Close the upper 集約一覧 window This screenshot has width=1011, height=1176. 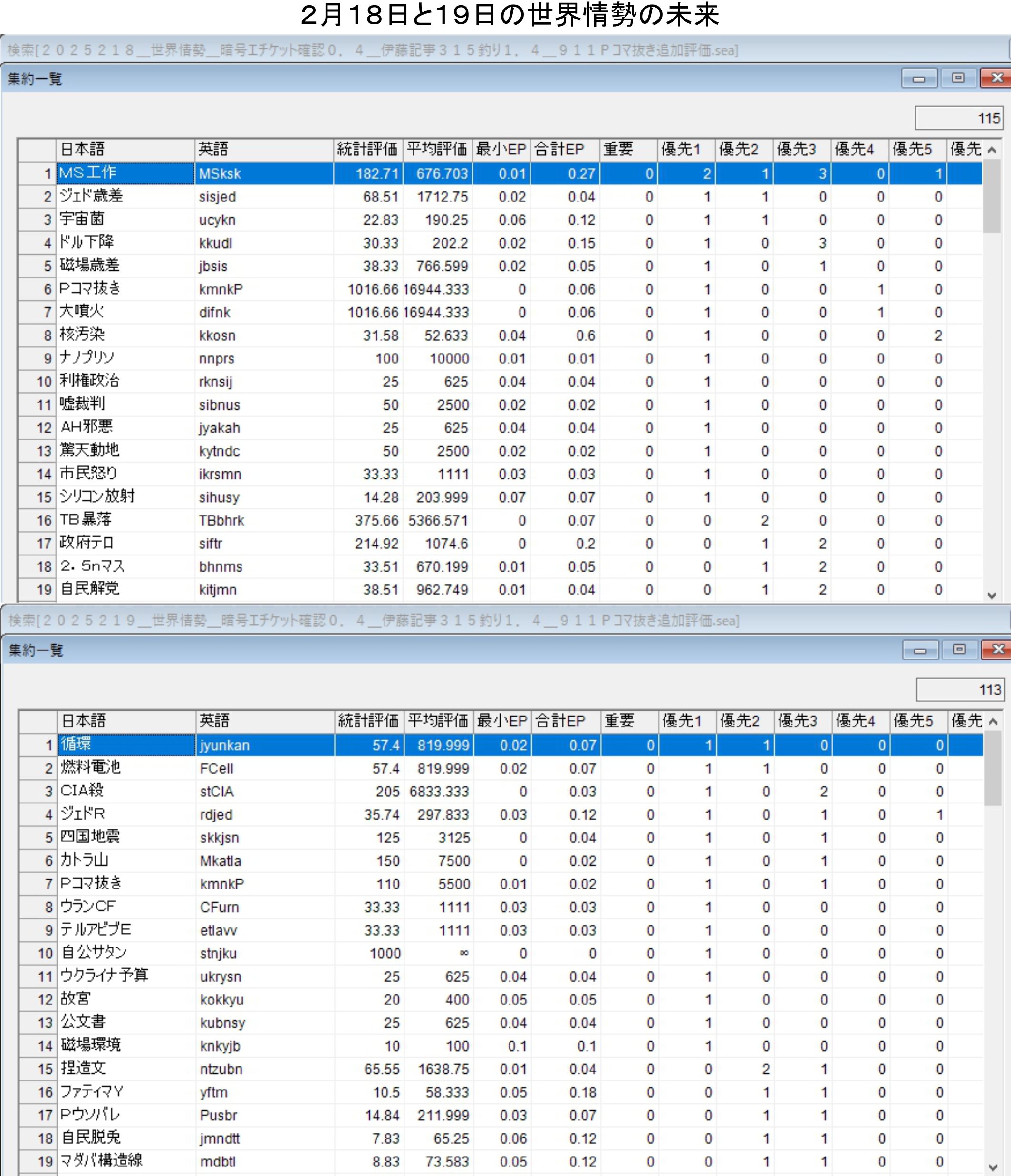point(996,78)
